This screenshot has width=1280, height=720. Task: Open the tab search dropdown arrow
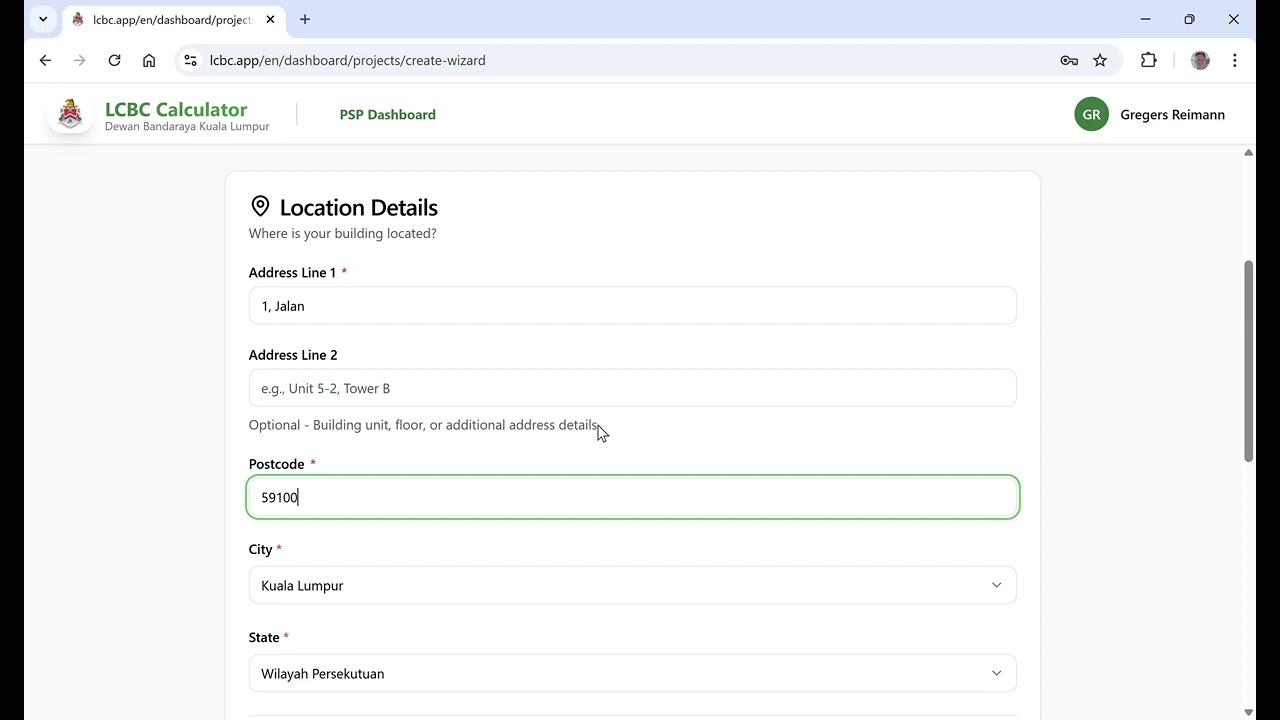pos(43,19)
